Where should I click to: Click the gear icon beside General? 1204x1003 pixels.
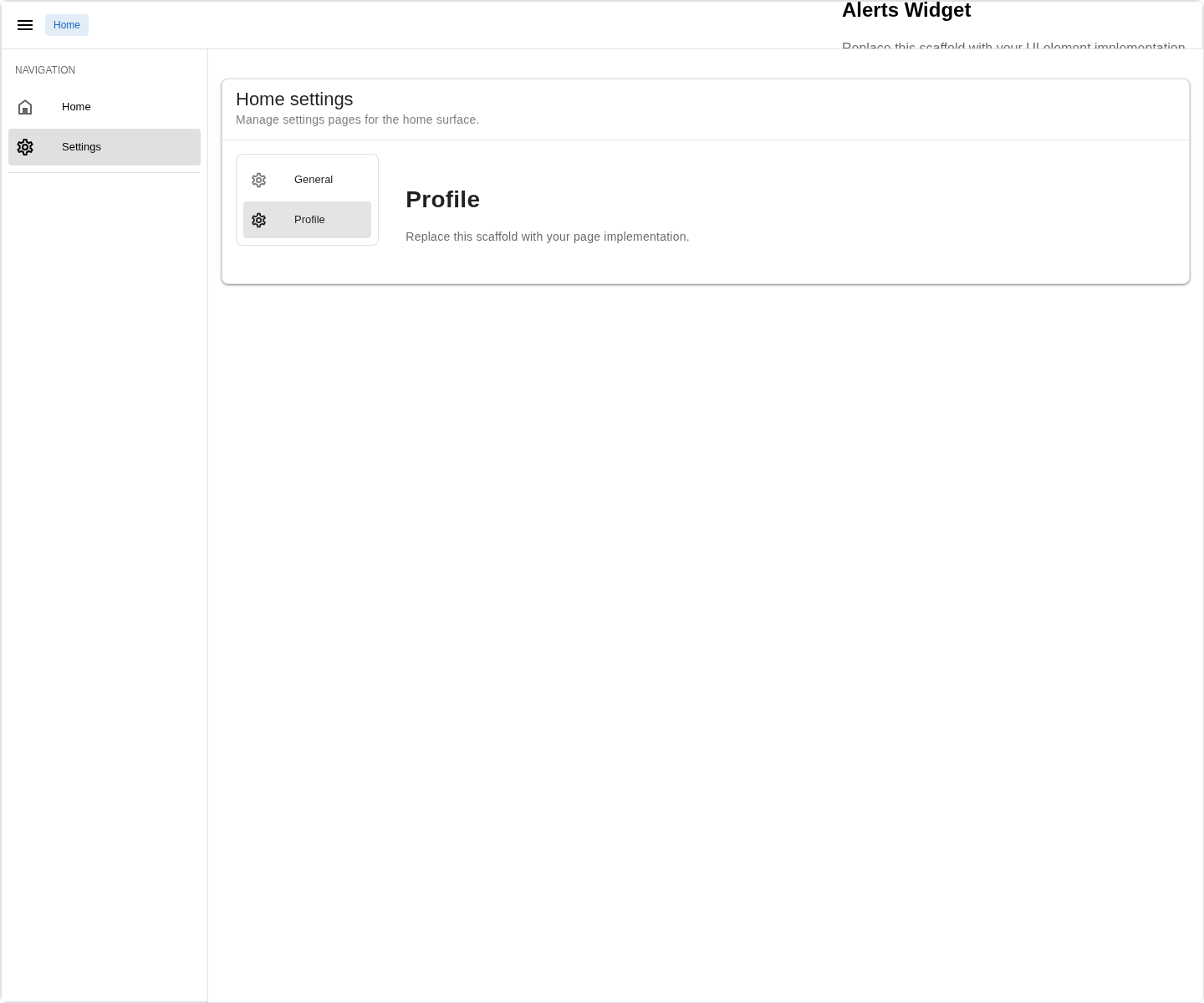(x=259, y=180)
